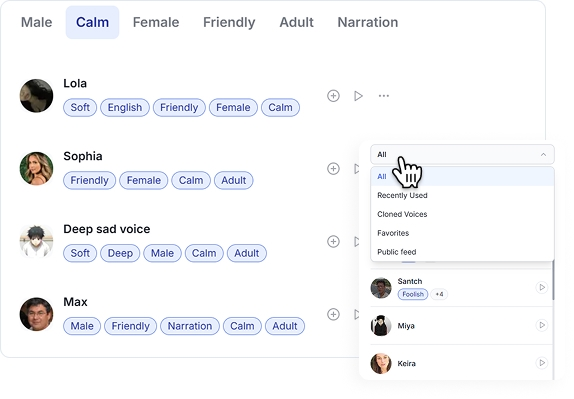The height and width of the screenshot is (399, 574).
Task: Switch to the Female tab
Action: coord(156,22)
